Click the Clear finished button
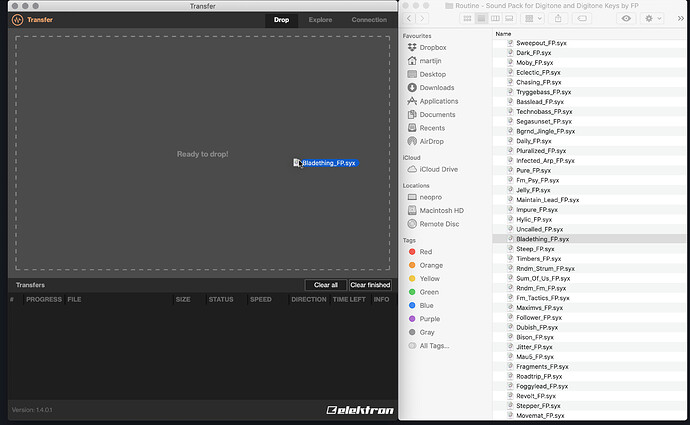 [x=370, y=285]
